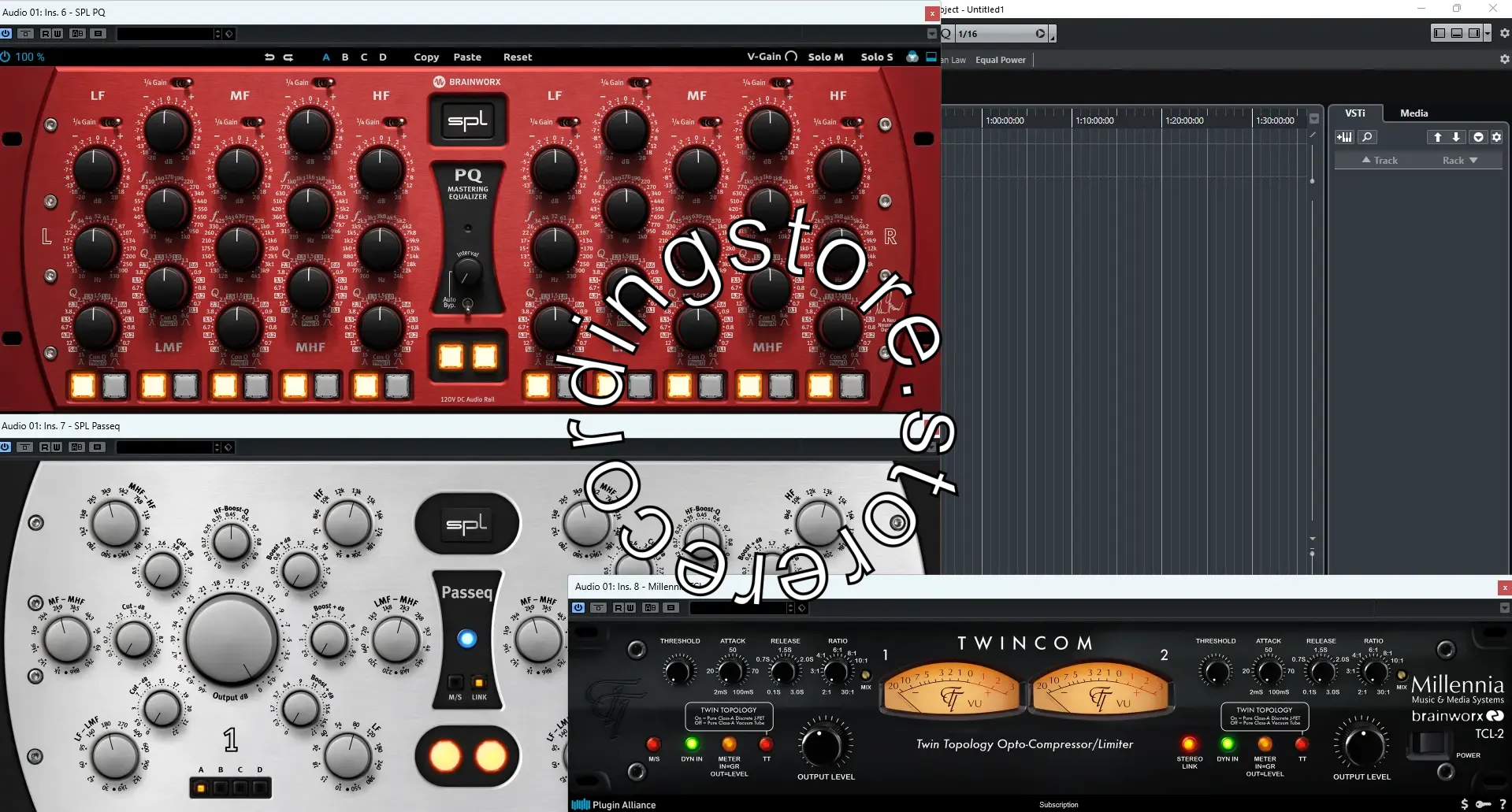Select settings bank A in SPL PQ

[x=326, y=57]
